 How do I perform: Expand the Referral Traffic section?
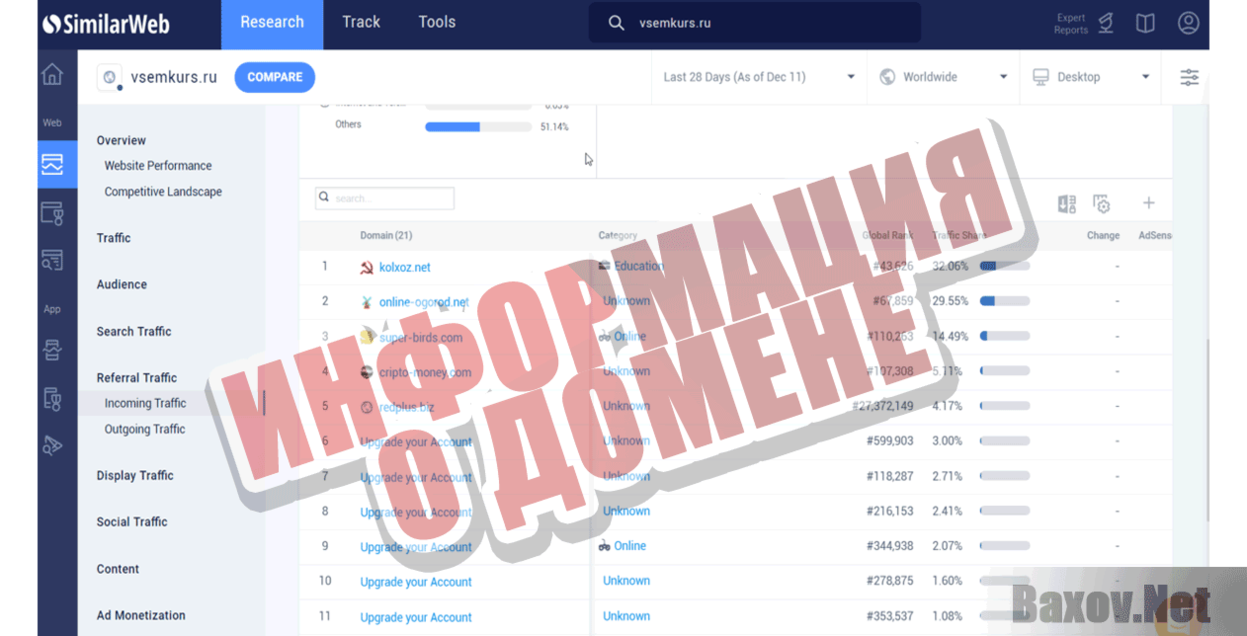[x=136, y=378]
